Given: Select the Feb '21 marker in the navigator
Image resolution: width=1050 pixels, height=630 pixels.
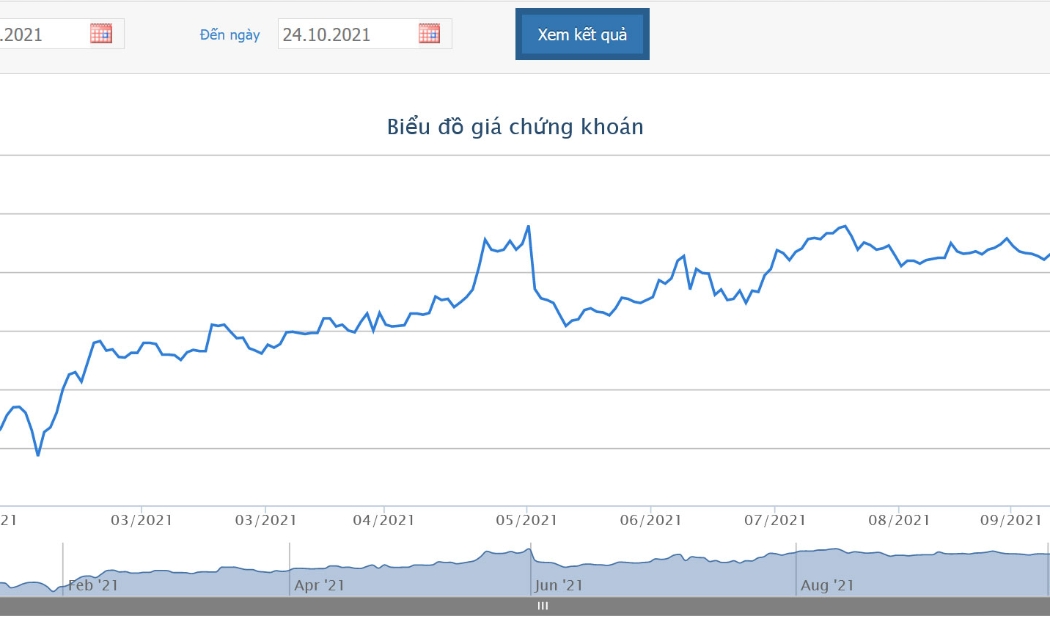Looking at the screenshot, I should (93, 585).
